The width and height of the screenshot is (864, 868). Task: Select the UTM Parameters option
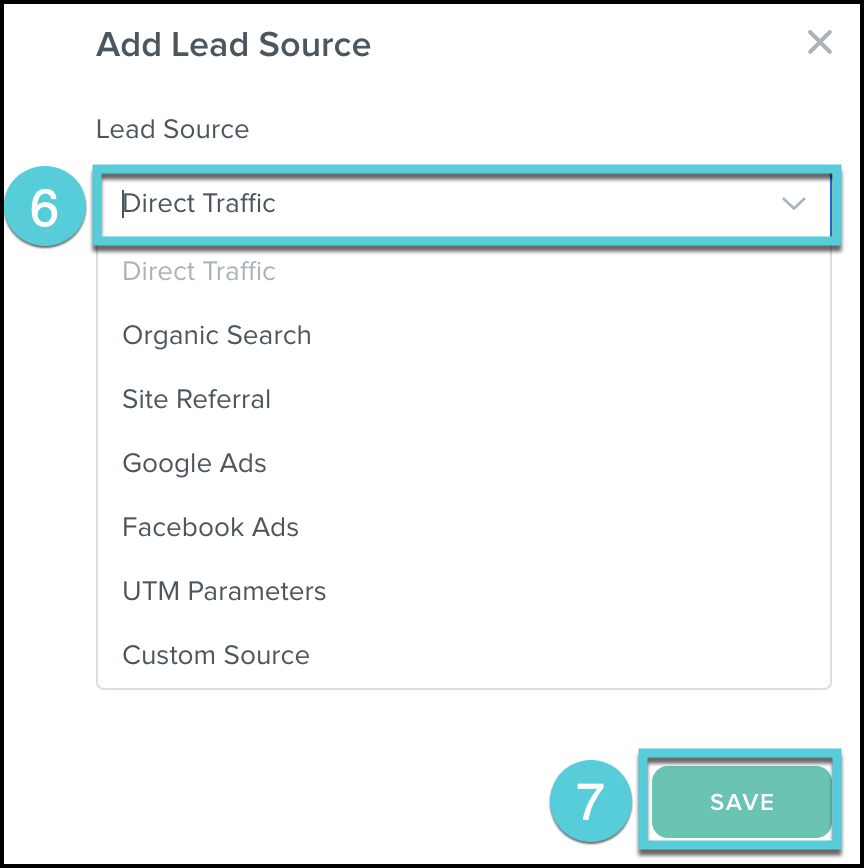click(224, 592)
